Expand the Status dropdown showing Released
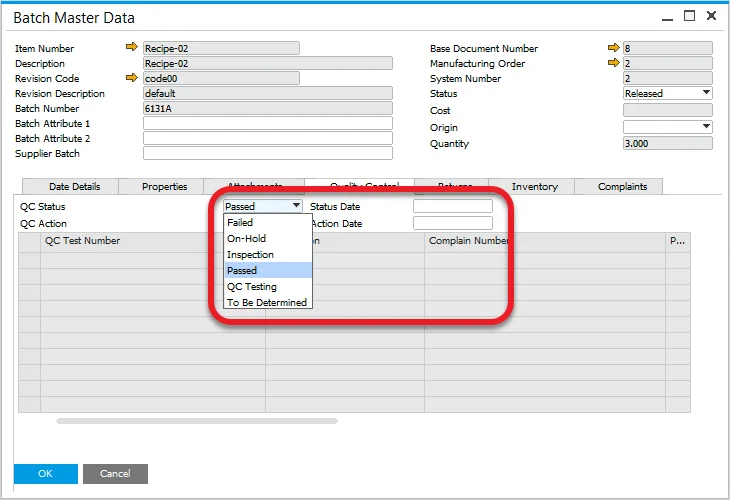This screenshot has width=730, height=500. click(706, 93)
